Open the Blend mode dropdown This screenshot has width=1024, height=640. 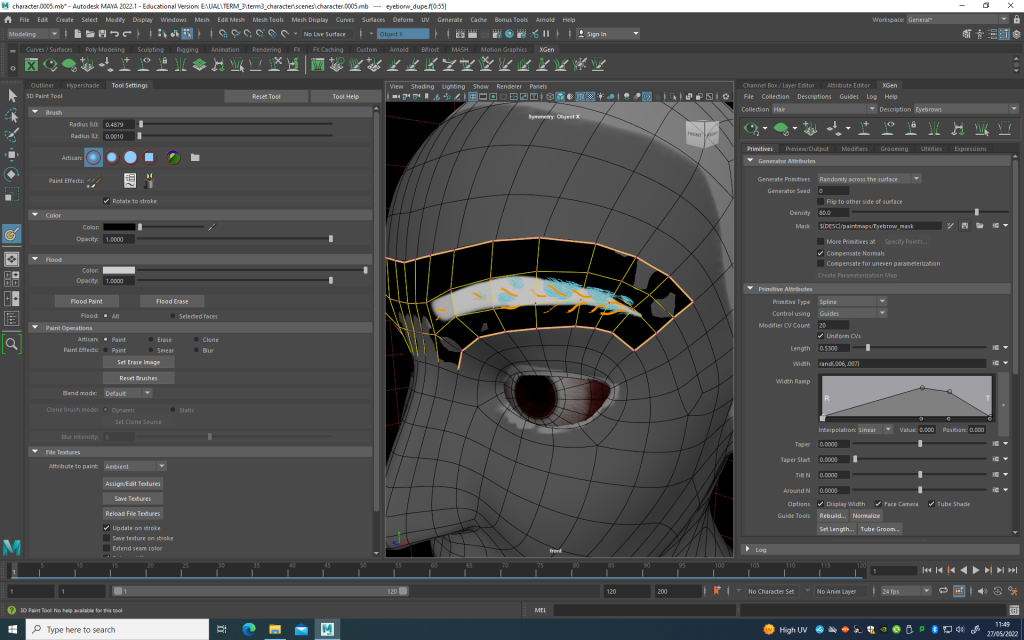click(x=128, y=393)
